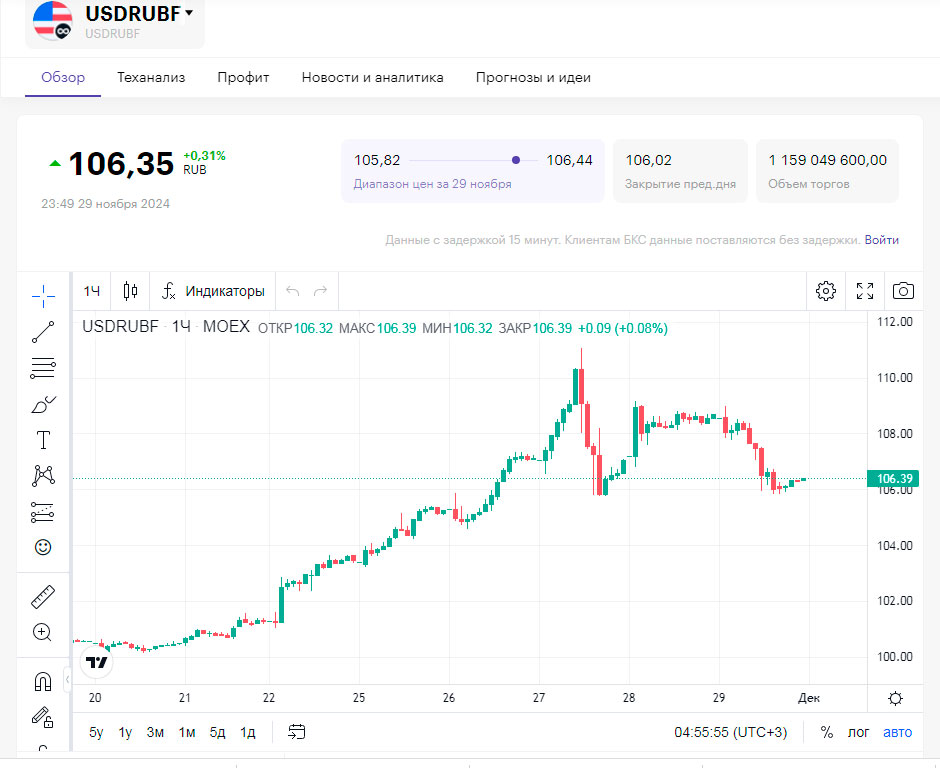
Task: Select the text annotation tool
Action: [x=43, y=440]
